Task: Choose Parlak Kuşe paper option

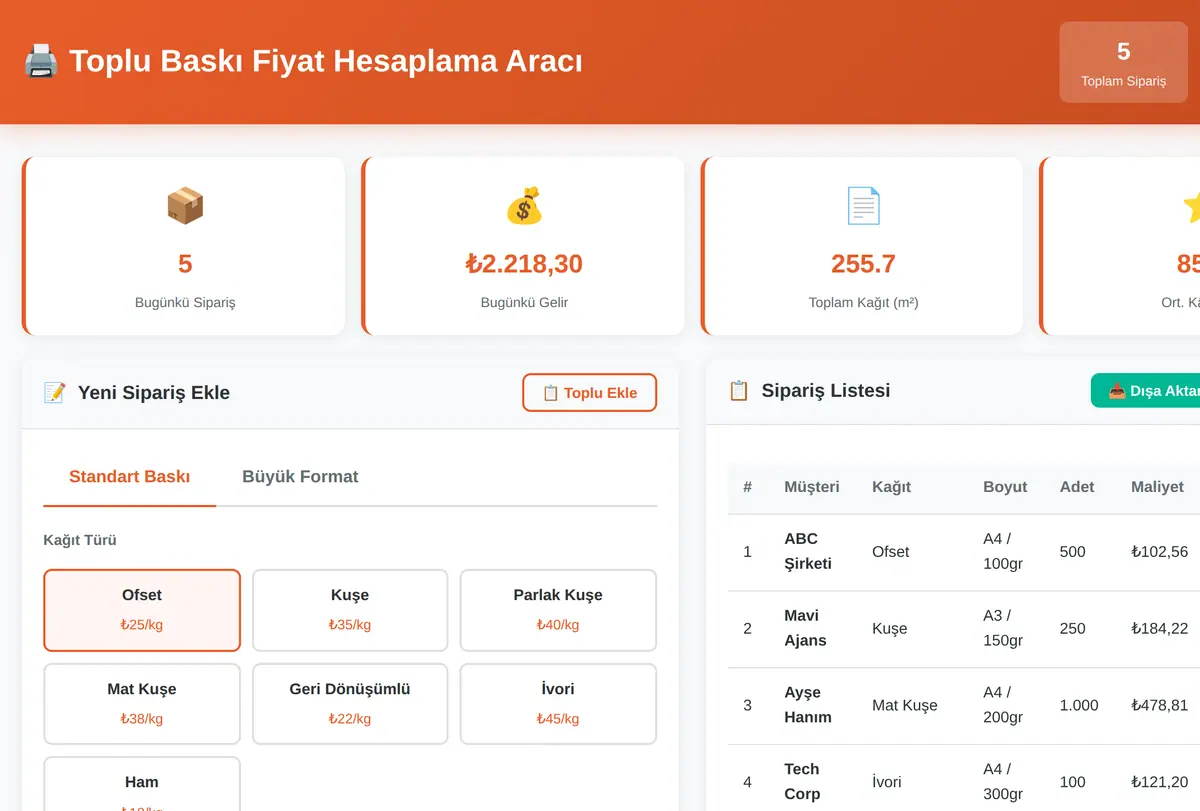Action: pos(558,610)
